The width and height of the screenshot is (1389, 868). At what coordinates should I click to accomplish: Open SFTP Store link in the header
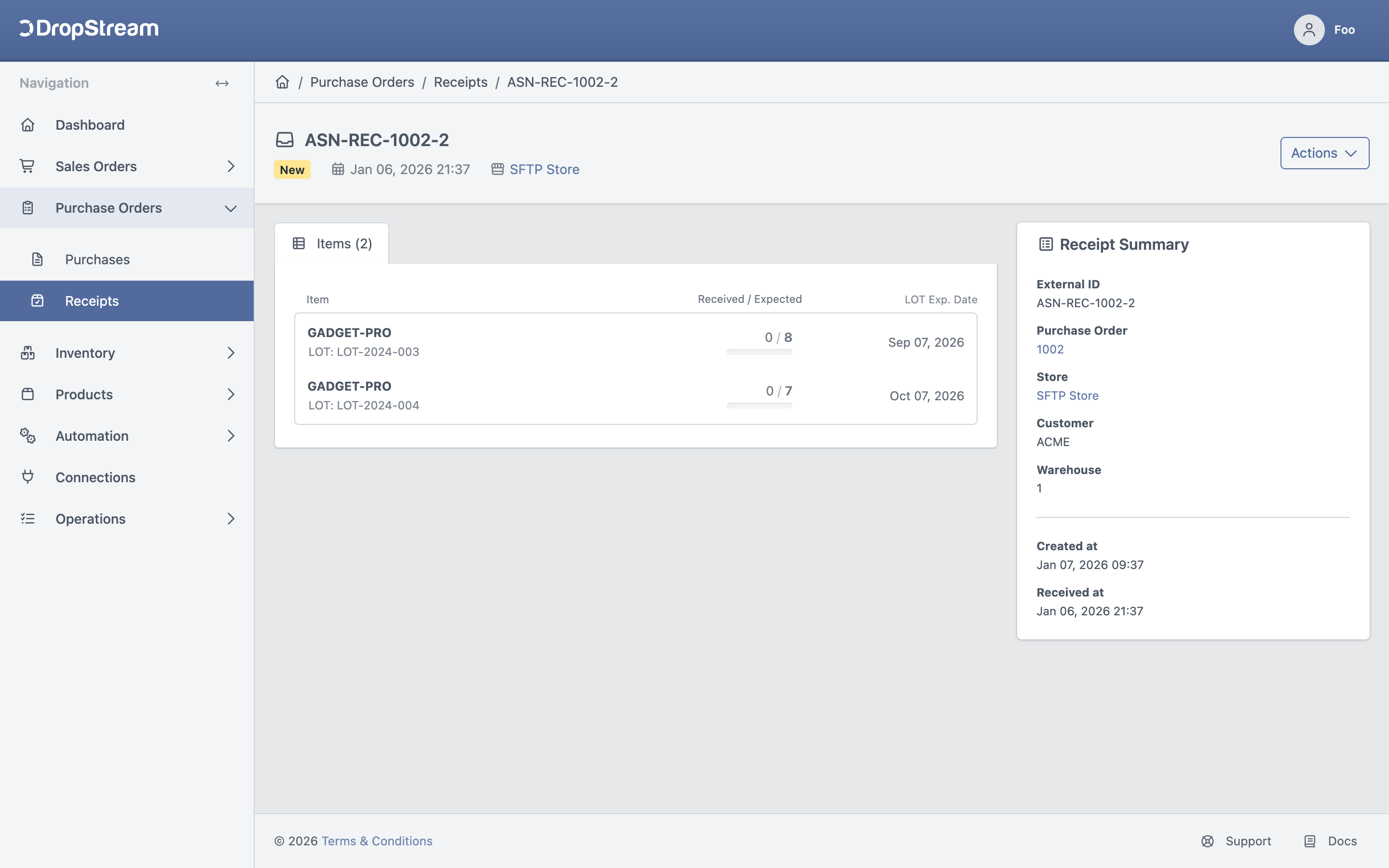[x=544, y=169]
